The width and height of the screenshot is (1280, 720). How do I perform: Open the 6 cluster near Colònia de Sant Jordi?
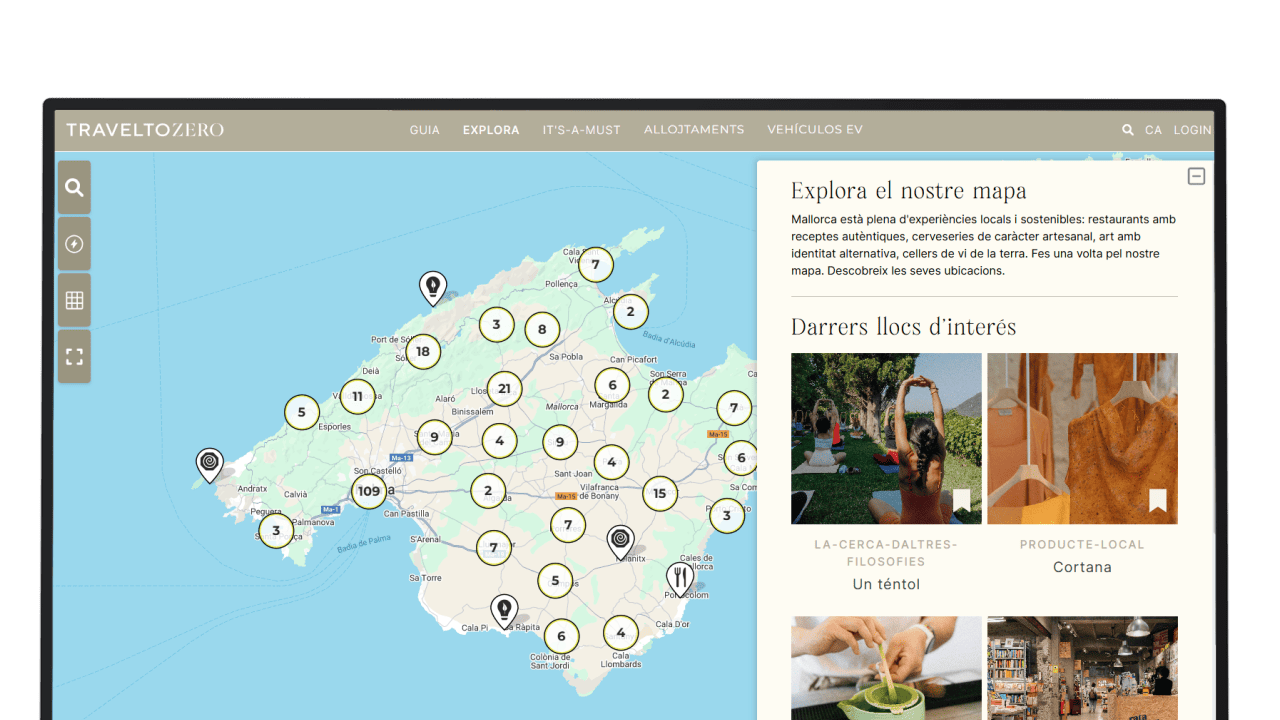561,636
